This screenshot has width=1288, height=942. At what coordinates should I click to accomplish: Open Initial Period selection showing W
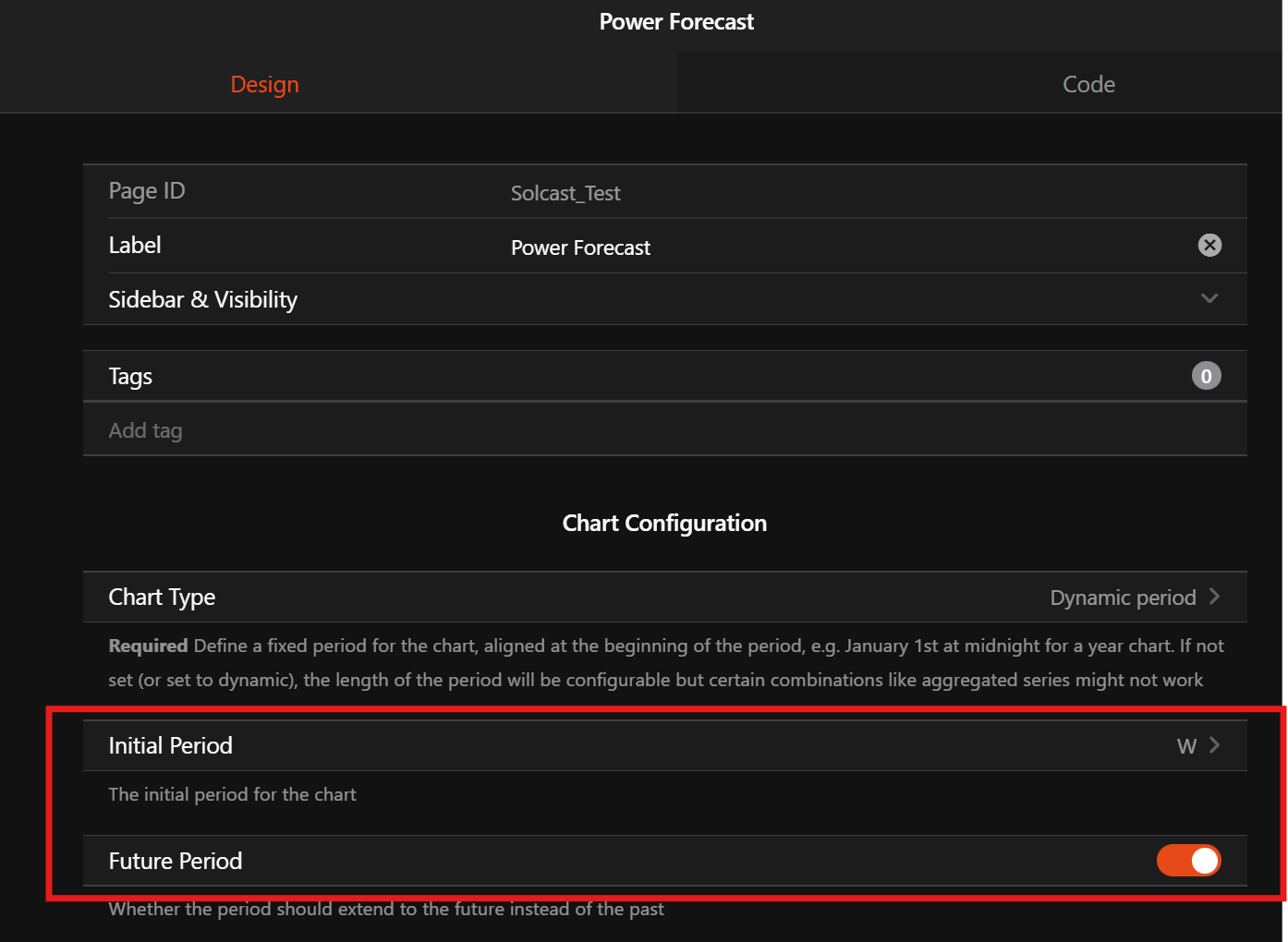(x=1186, y=746)
